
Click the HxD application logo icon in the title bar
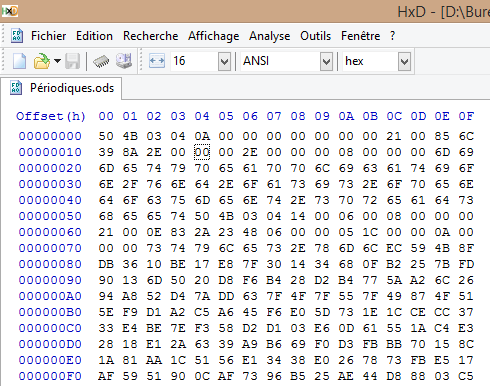[10, 11]
